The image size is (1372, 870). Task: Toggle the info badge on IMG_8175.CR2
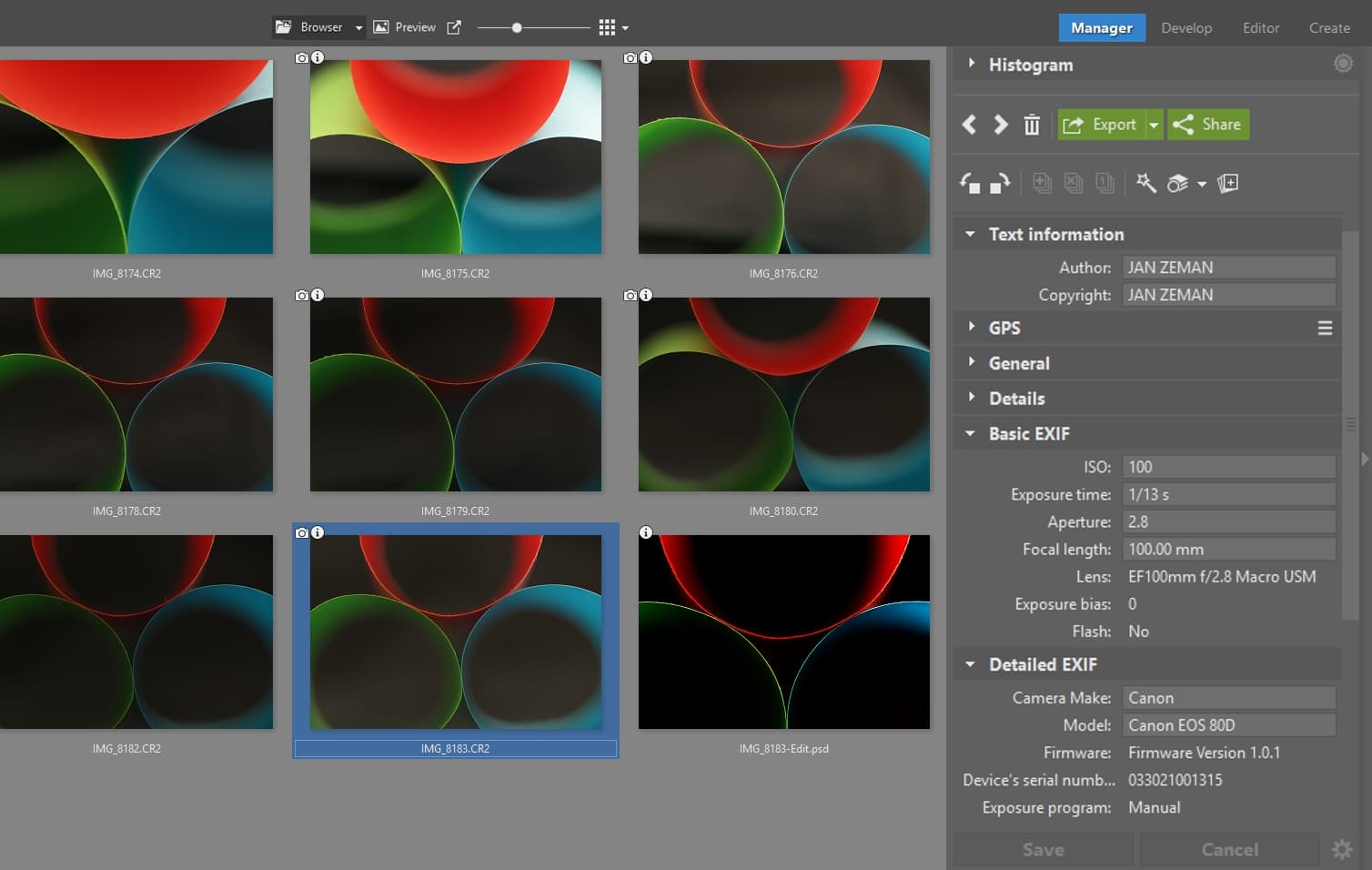coord(318,56)
